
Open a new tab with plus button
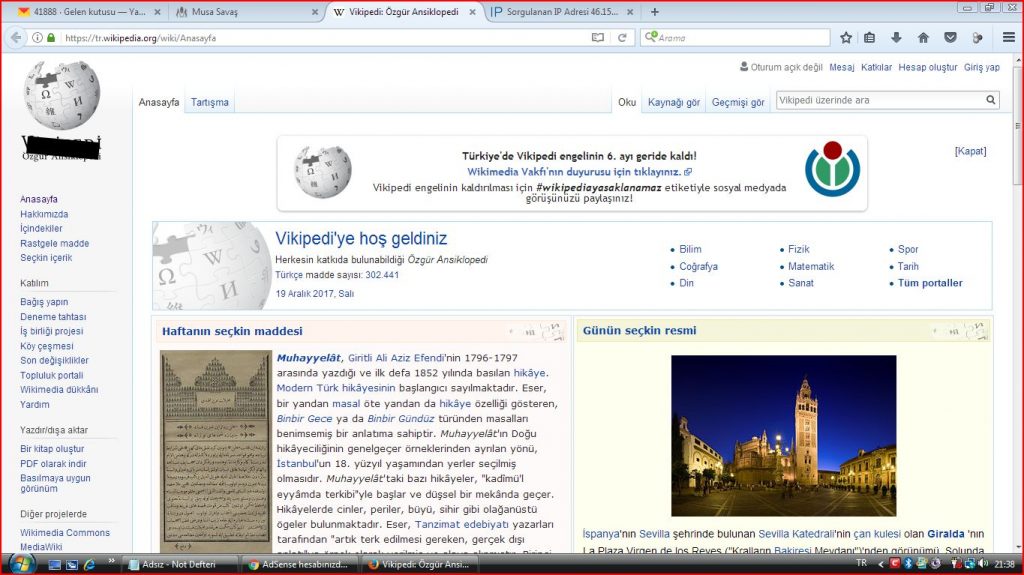click(655, 12)
